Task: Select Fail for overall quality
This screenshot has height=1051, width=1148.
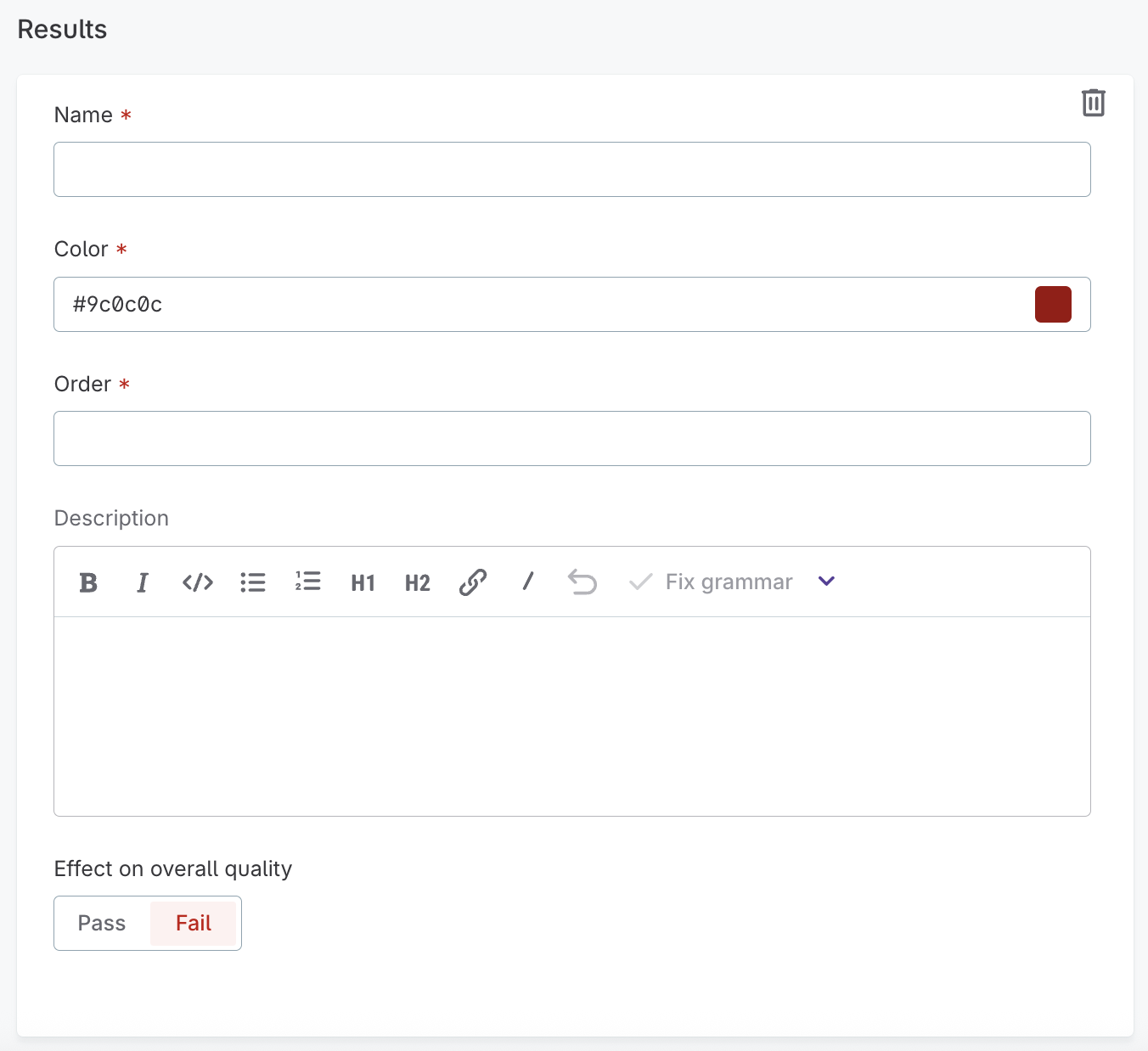Action: (193, 923)
